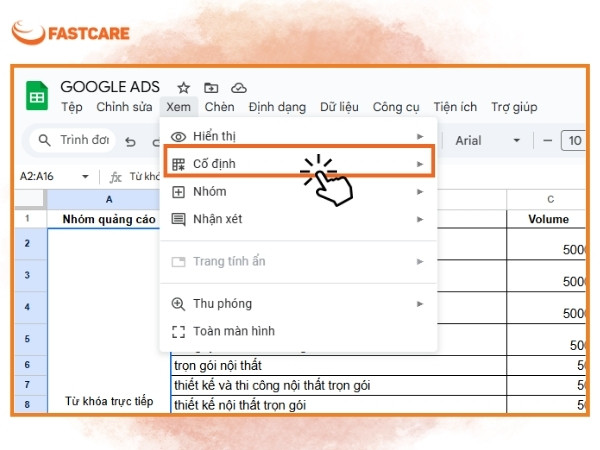Check the cloud save status icon
600x450 pixels.
pos(239,88)
